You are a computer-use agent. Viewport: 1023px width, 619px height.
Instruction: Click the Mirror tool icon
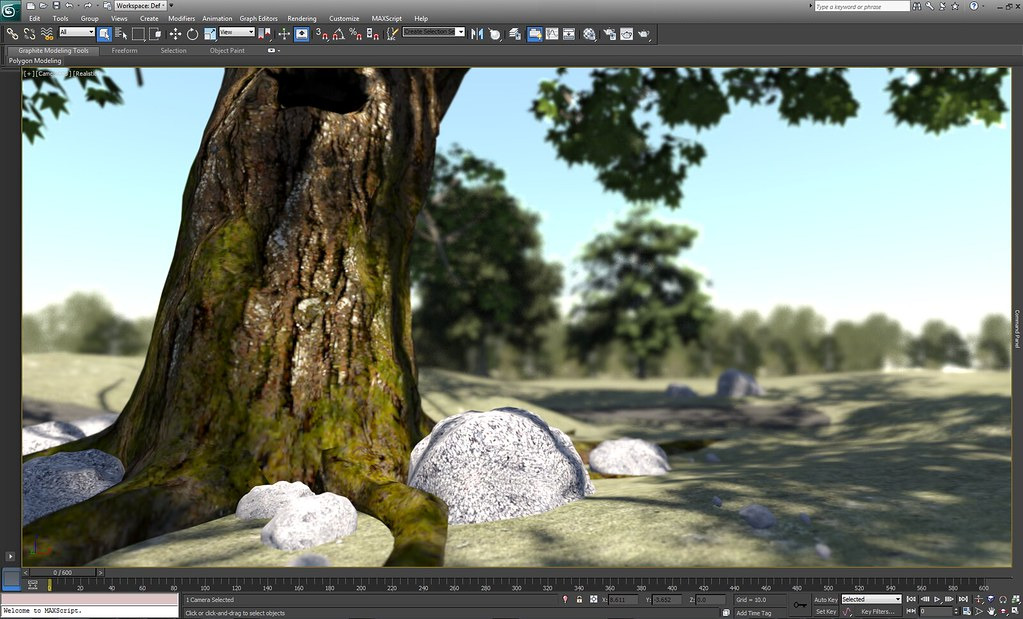point(477,33)
